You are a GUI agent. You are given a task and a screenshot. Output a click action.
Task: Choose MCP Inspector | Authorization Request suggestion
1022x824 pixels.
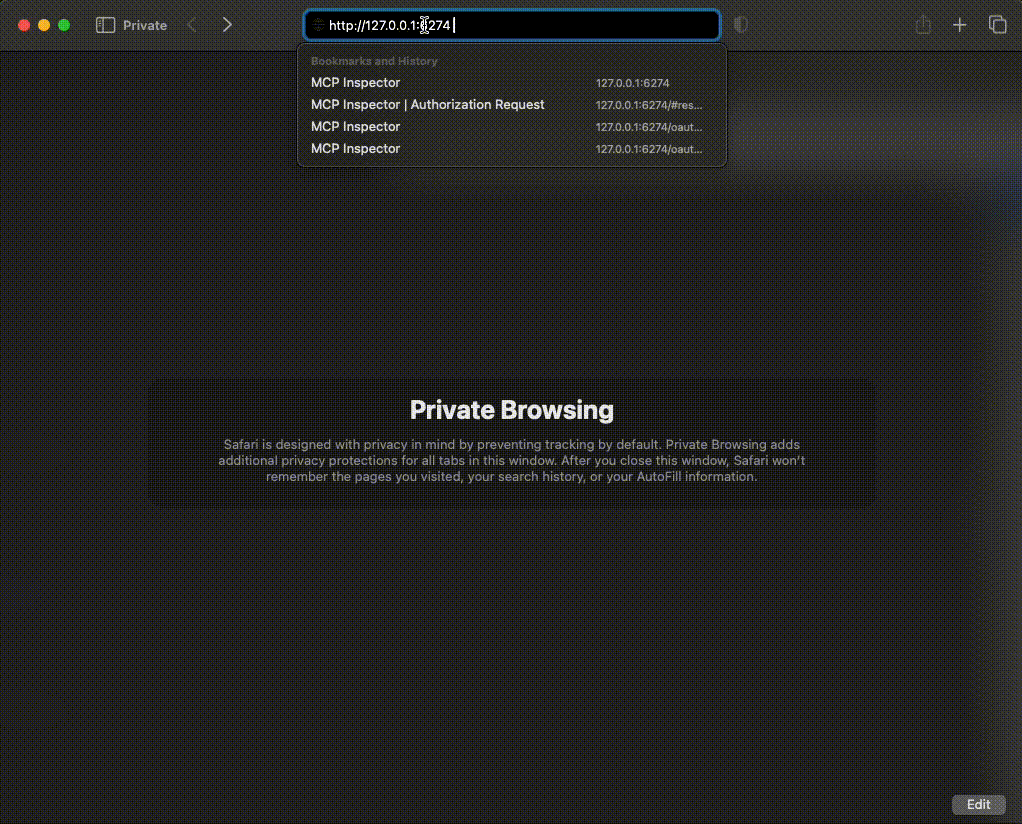[x=512, y=105]
